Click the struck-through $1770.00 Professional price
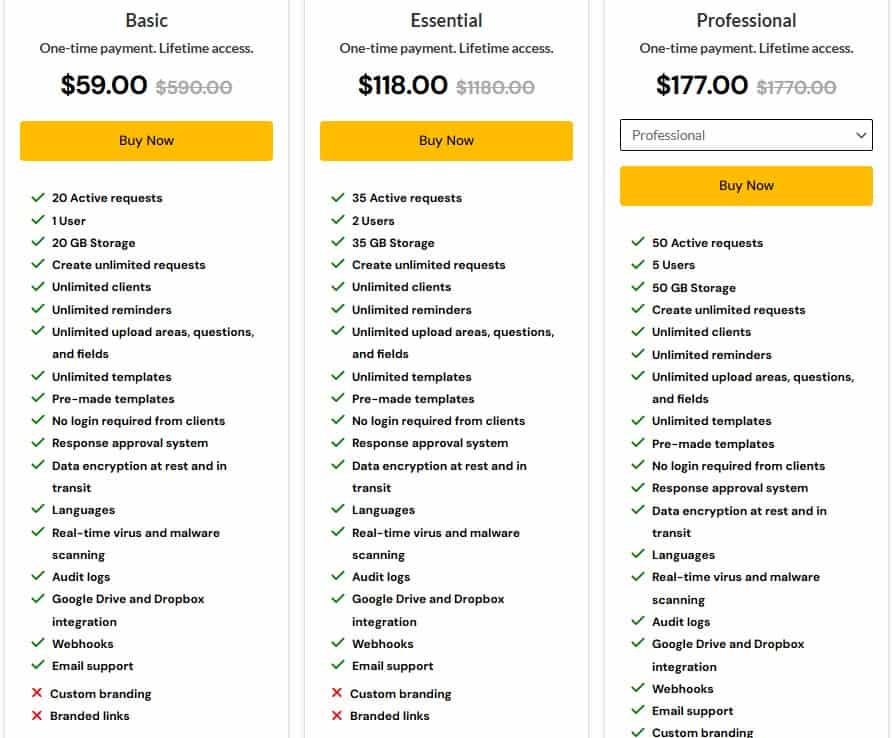Screen dimensions: 892x738 coord(796,87)
